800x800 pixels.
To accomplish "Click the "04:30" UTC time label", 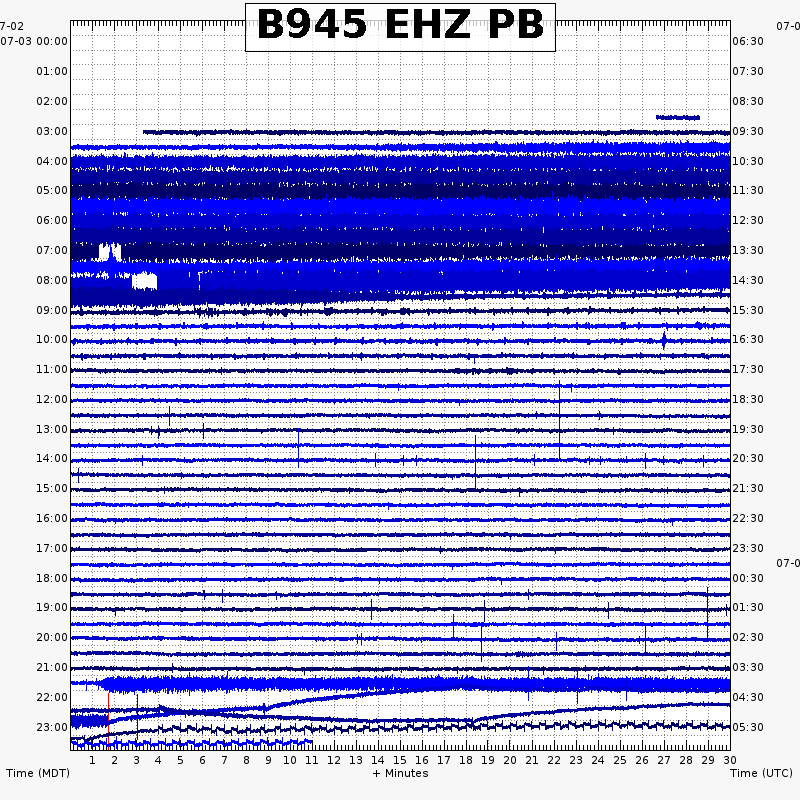I will [x=748, y=697].
